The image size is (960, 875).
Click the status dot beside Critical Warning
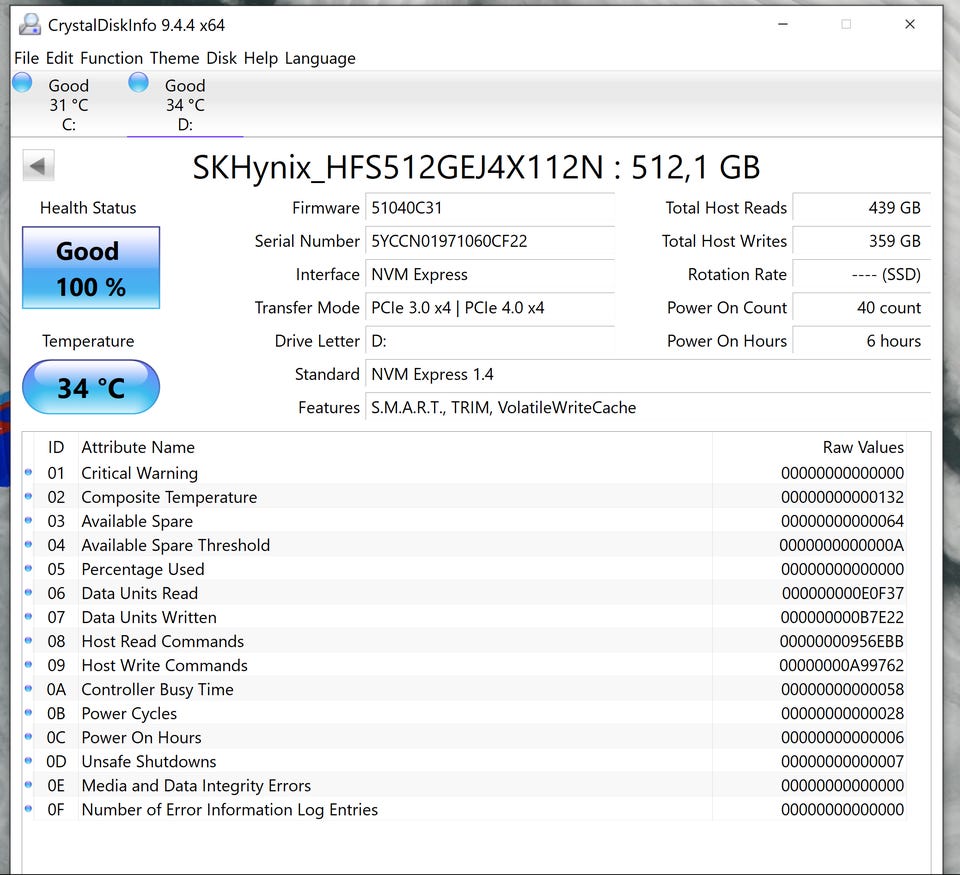[28, 473]
